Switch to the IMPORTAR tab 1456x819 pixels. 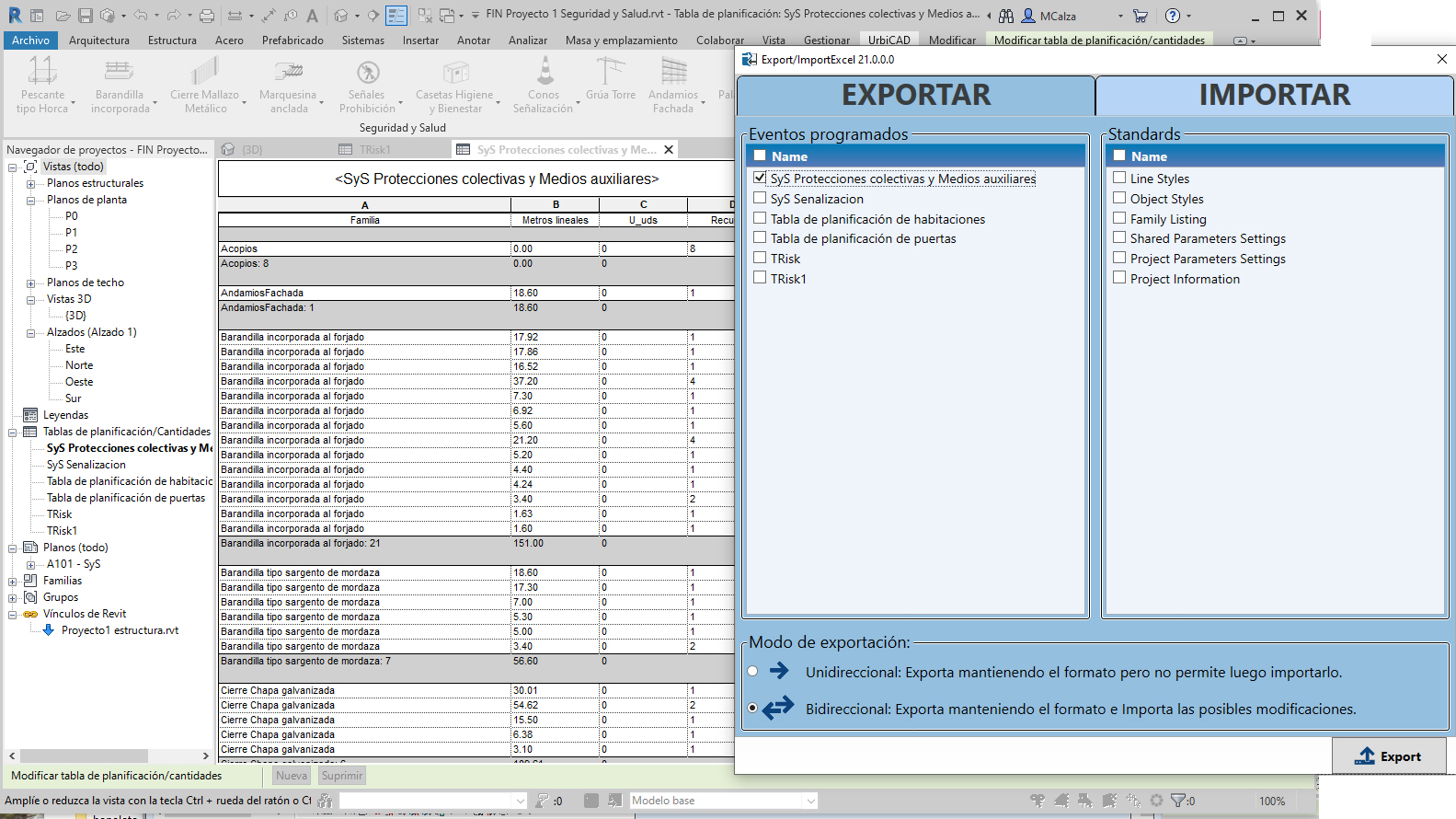pyautogui.click(x=1274, y=95)
